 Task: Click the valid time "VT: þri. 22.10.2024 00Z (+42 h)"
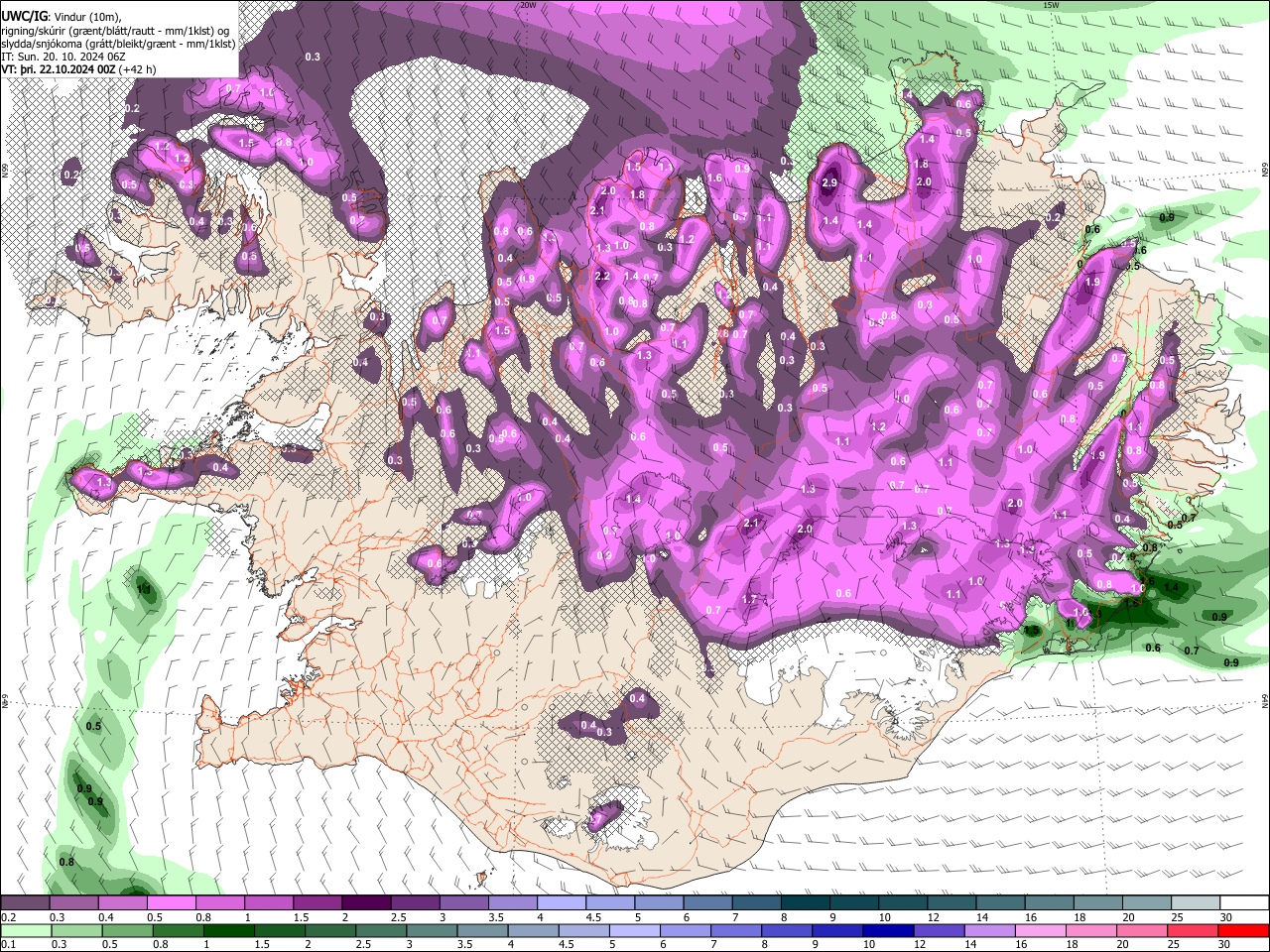click(x=79, y=69)
